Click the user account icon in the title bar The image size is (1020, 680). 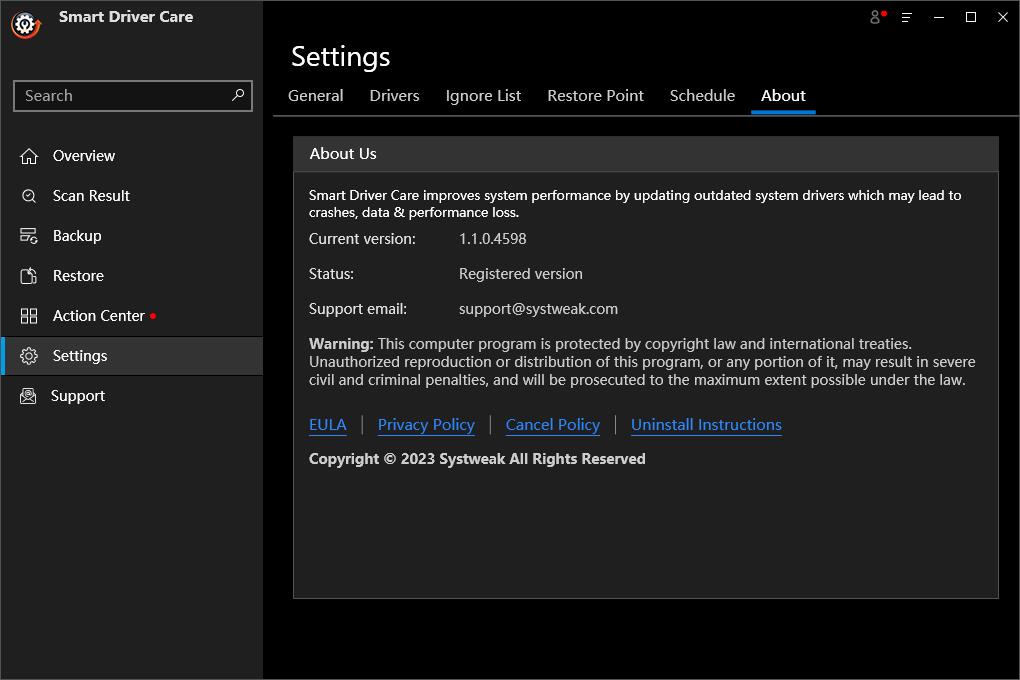[877, 17]
